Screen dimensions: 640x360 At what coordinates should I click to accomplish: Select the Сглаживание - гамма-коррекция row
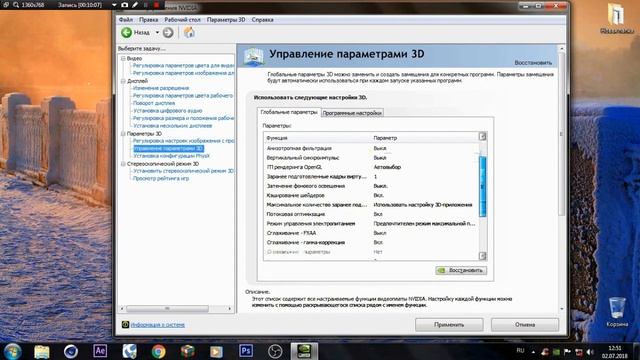click(371, 242)
